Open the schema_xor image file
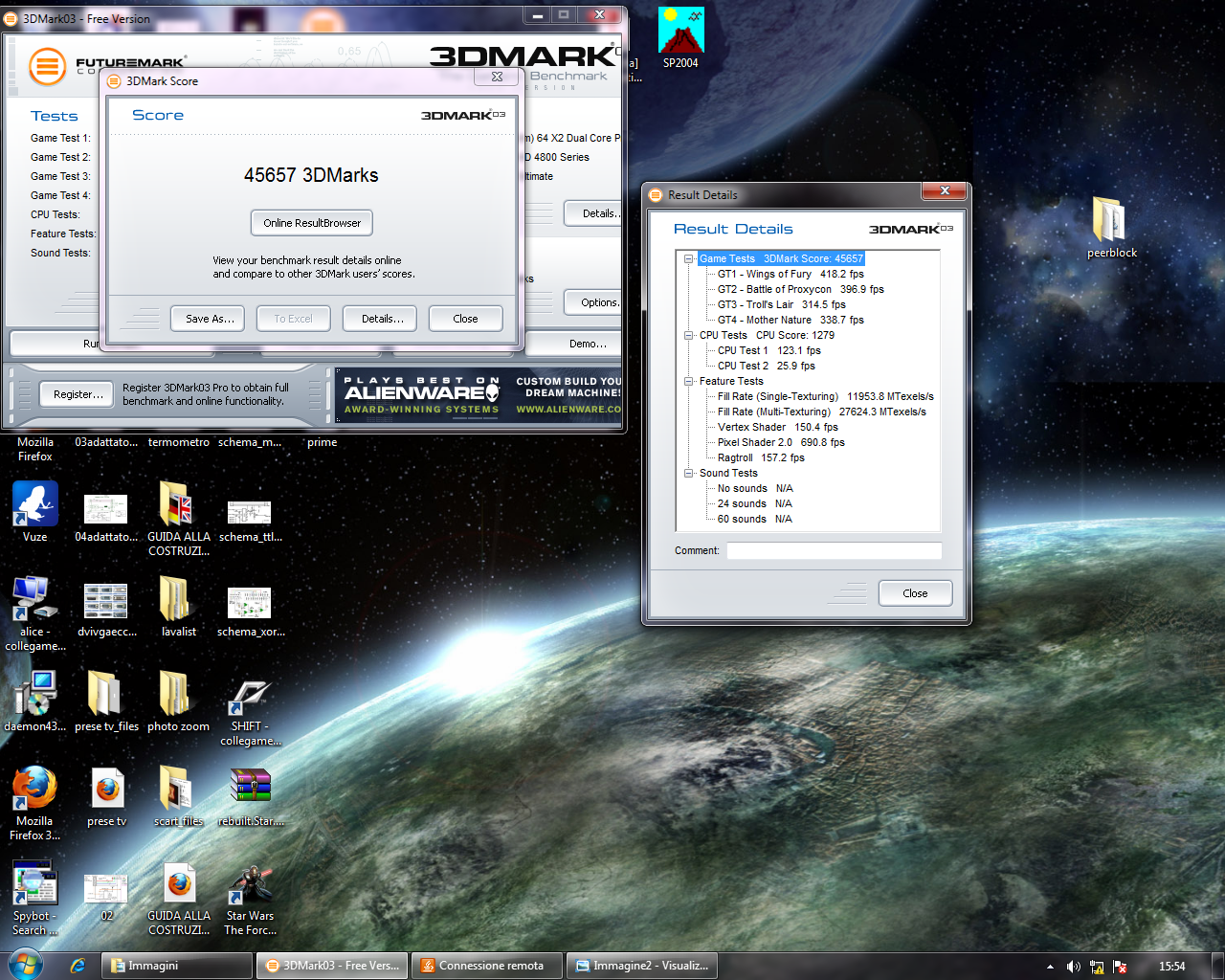This screenshot has height=980, width=1225. point(250,612)
